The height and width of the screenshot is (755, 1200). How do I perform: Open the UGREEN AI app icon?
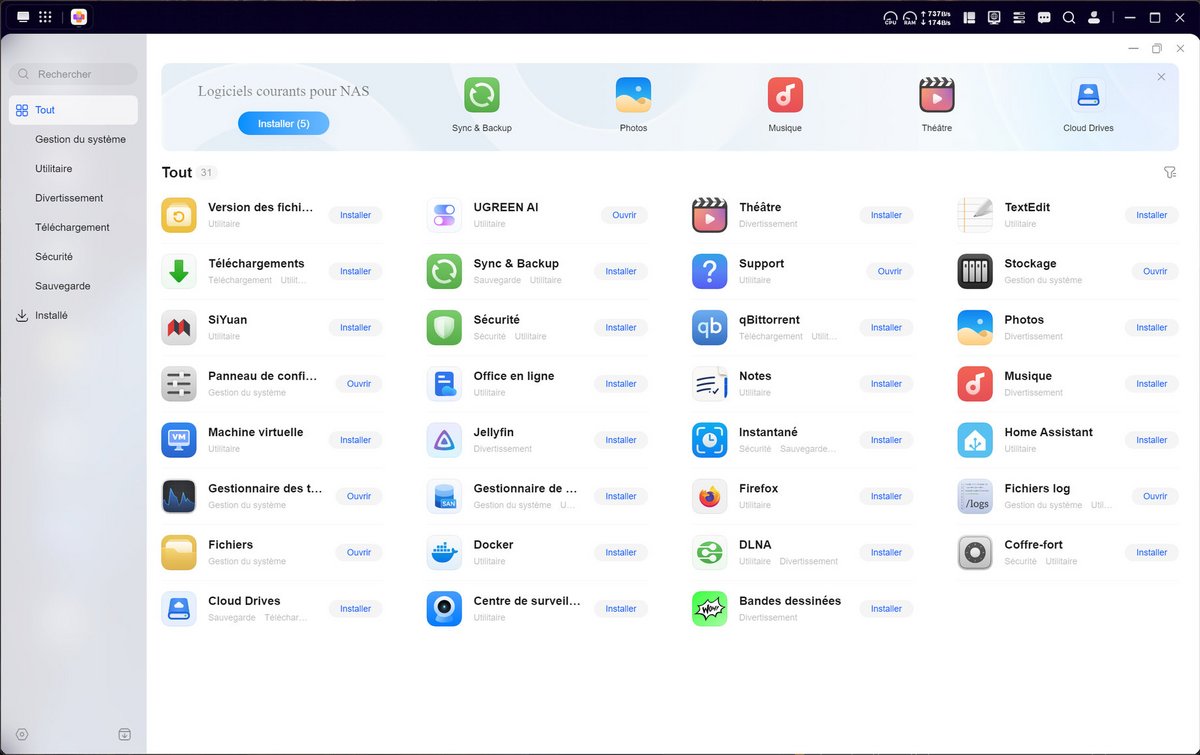click(444, 215)
